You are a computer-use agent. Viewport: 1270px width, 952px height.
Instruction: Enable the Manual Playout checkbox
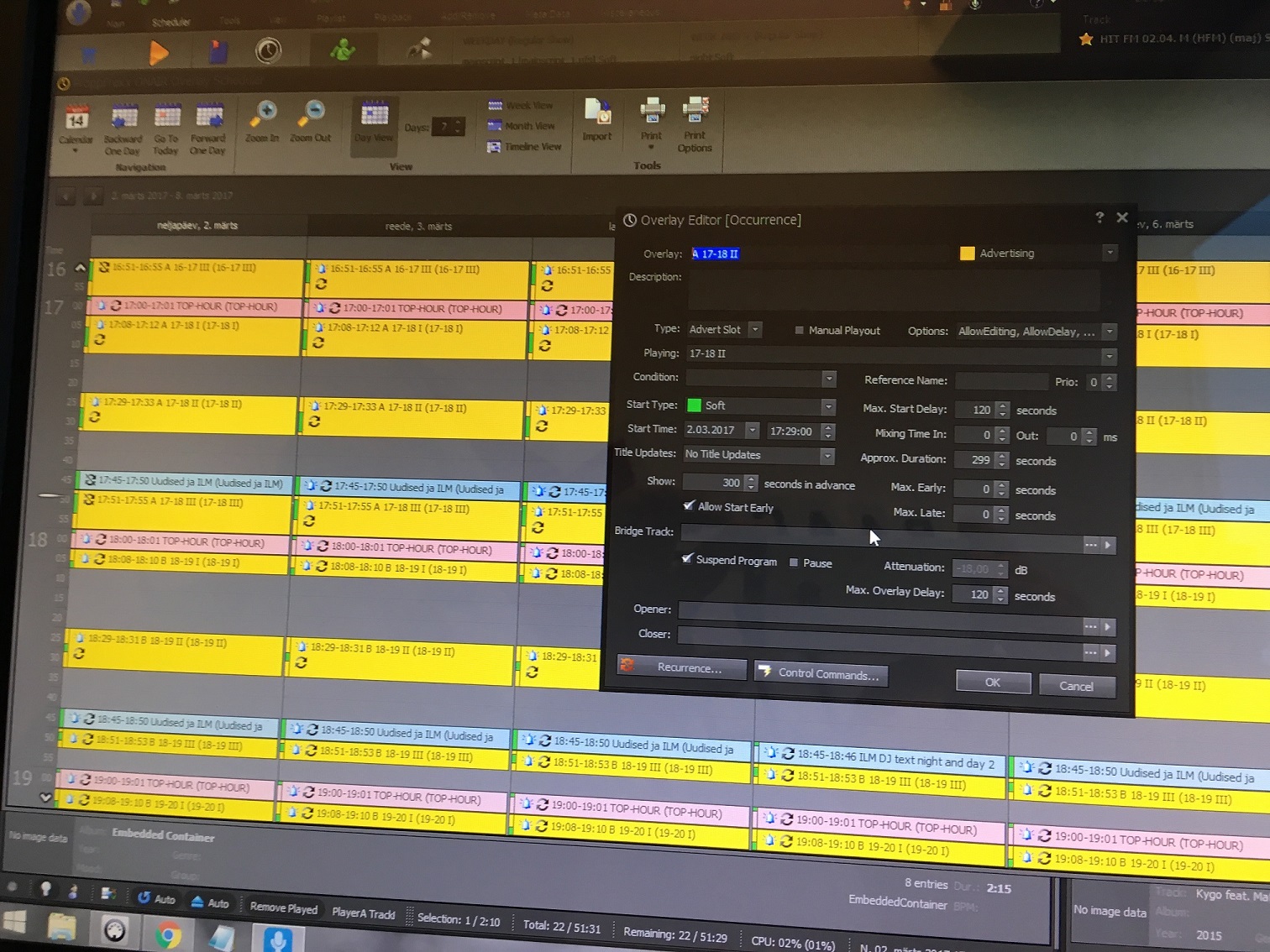(799, 331)
